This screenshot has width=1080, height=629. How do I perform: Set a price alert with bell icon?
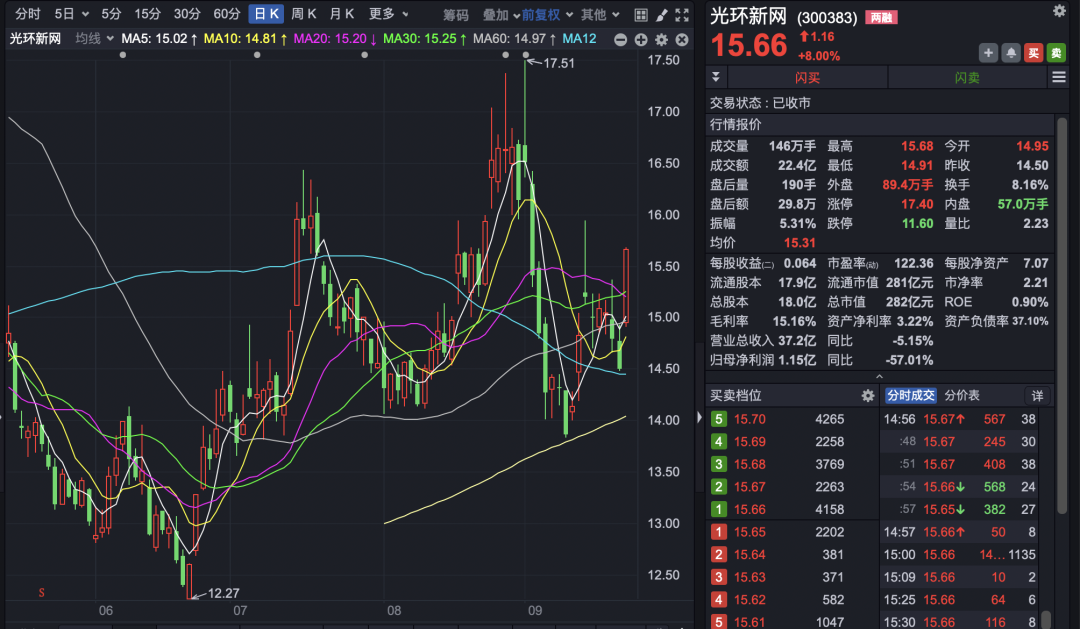coord(1012,53)
